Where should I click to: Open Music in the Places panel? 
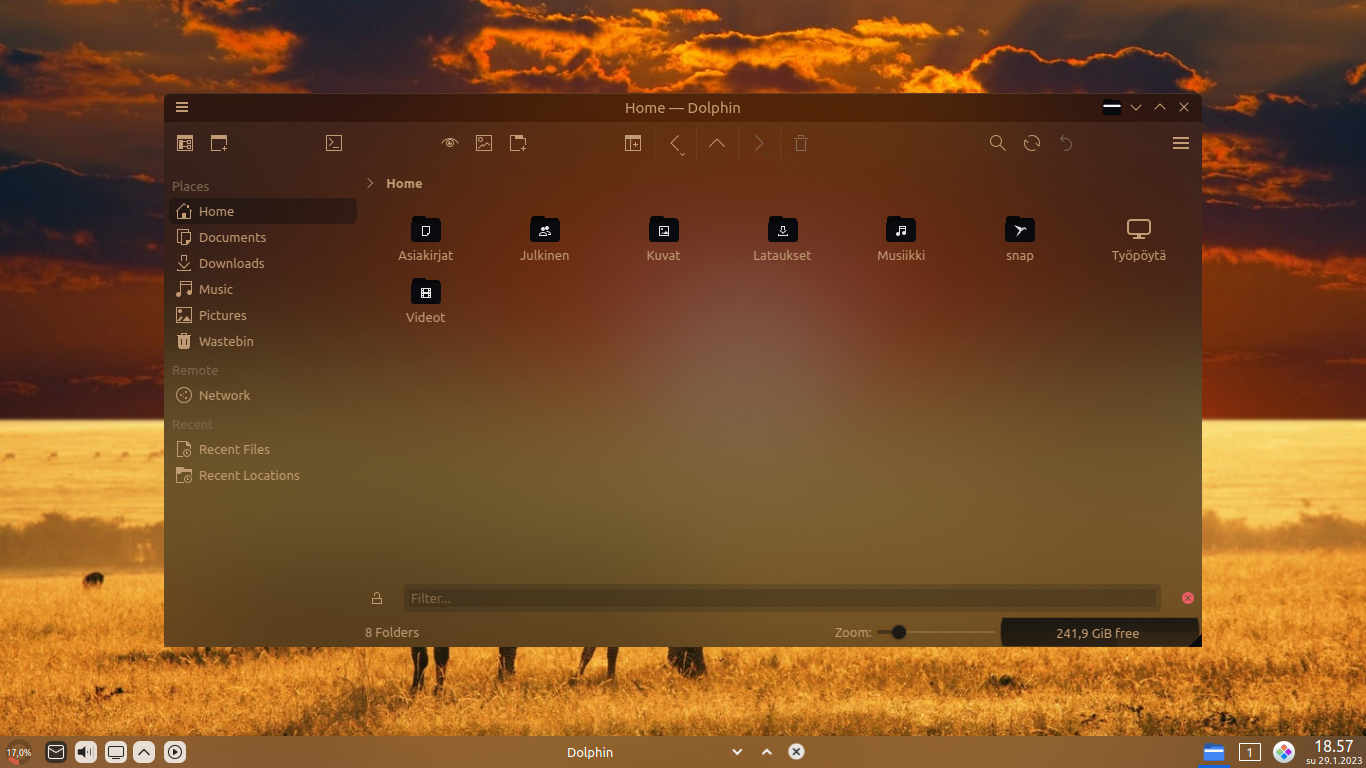[x=263, y=289]
